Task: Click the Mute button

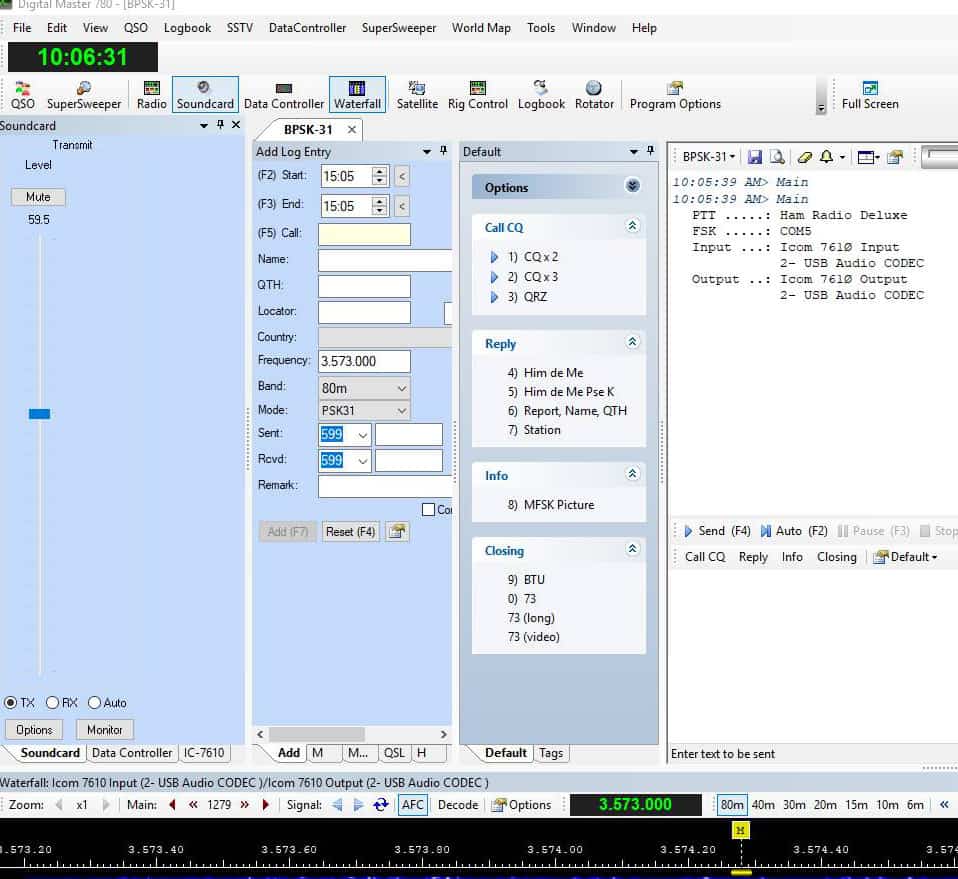Action: click(x=38, y=197)
